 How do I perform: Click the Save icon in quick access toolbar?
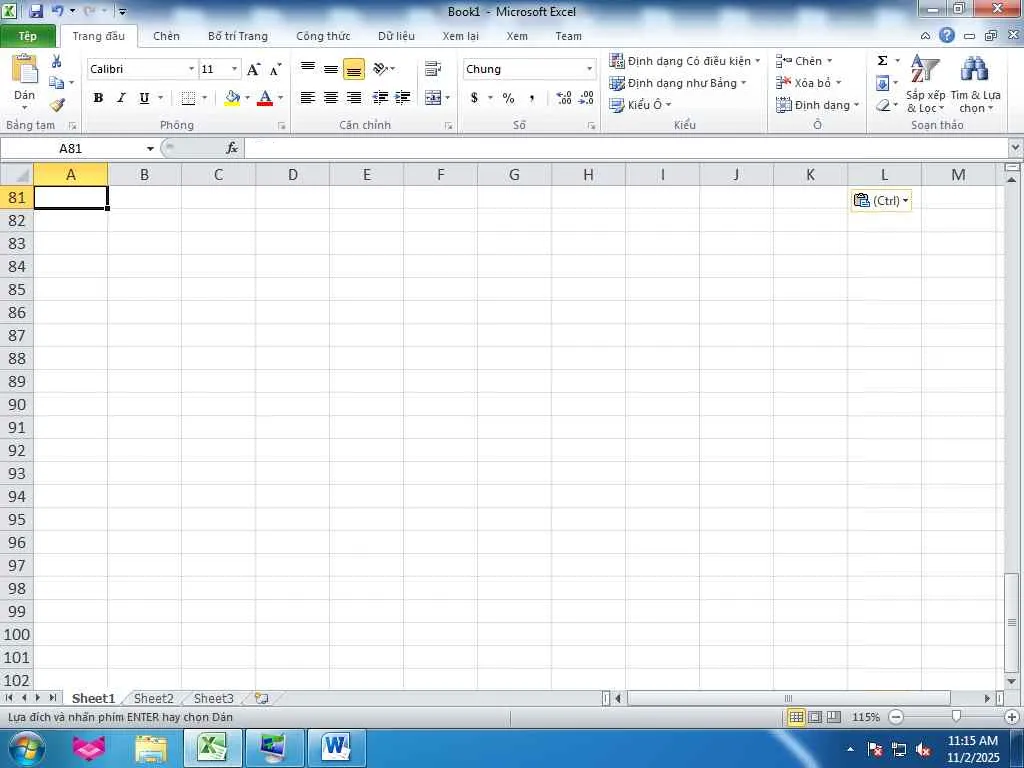[36, 11]
